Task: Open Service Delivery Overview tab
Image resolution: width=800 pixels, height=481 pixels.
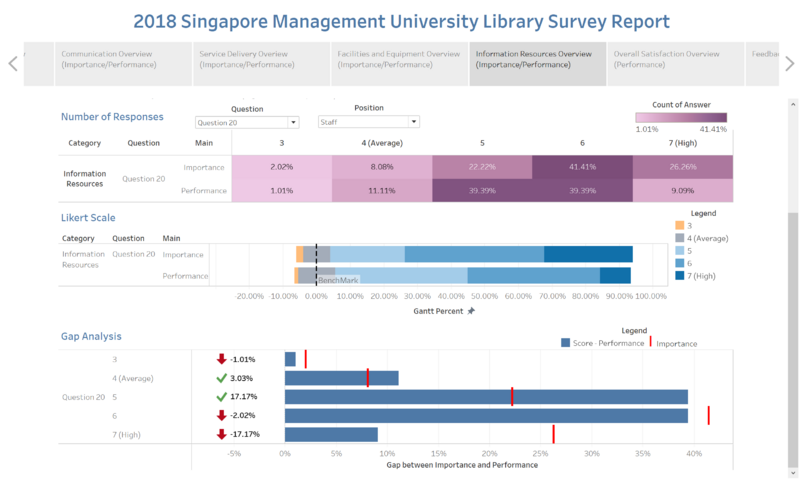Action: coord(261,64)
